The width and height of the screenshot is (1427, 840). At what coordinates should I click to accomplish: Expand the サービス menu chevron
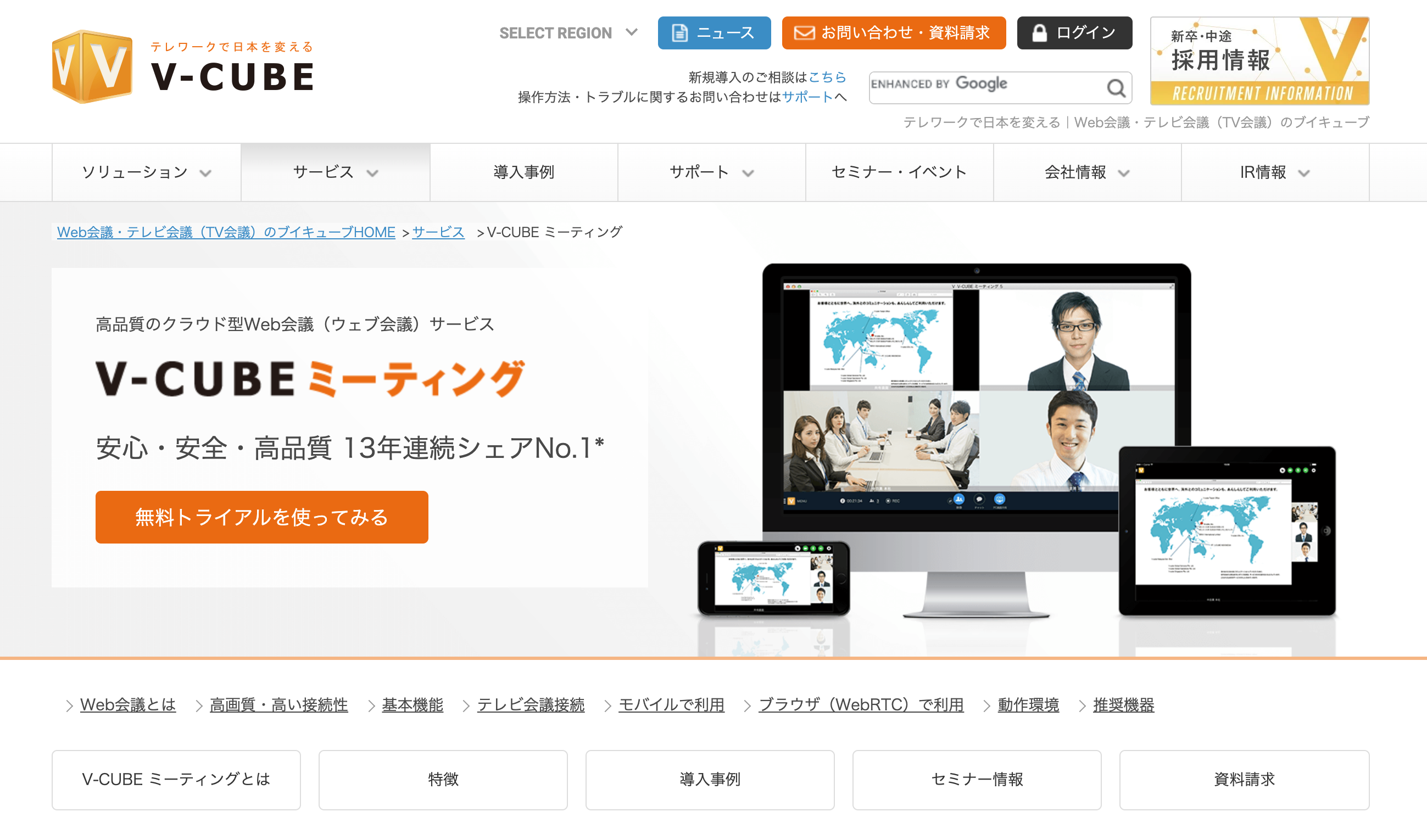[x=372, y=173]
